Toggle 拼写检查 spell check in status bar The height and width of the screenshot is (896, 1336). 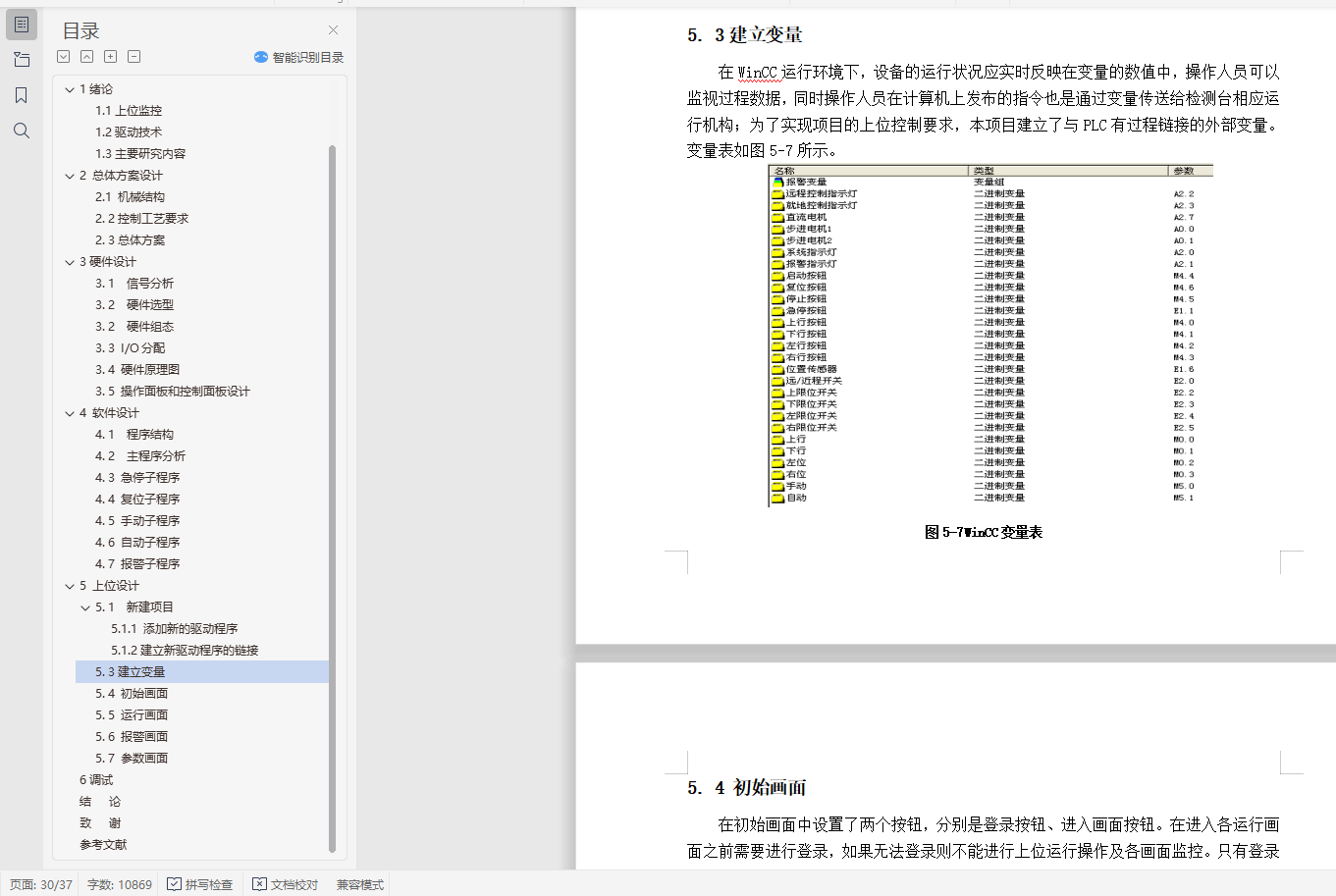point(199,884)
